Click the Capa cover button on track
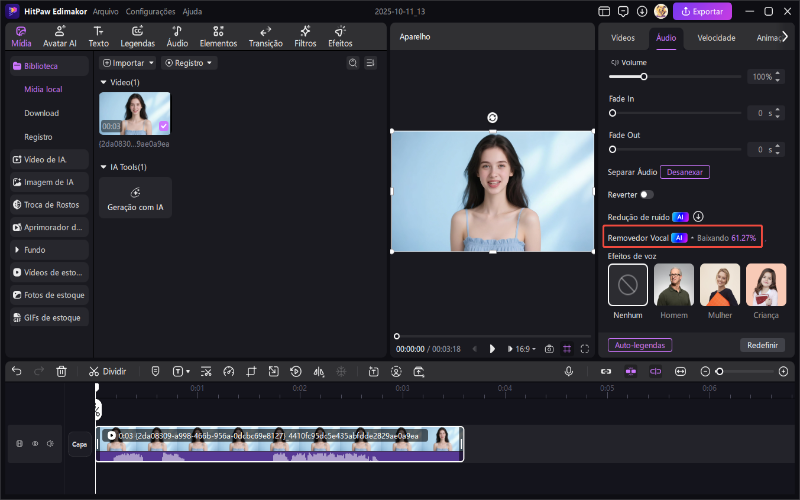Viewport: 800px width, 500px height. click(80, 444)
